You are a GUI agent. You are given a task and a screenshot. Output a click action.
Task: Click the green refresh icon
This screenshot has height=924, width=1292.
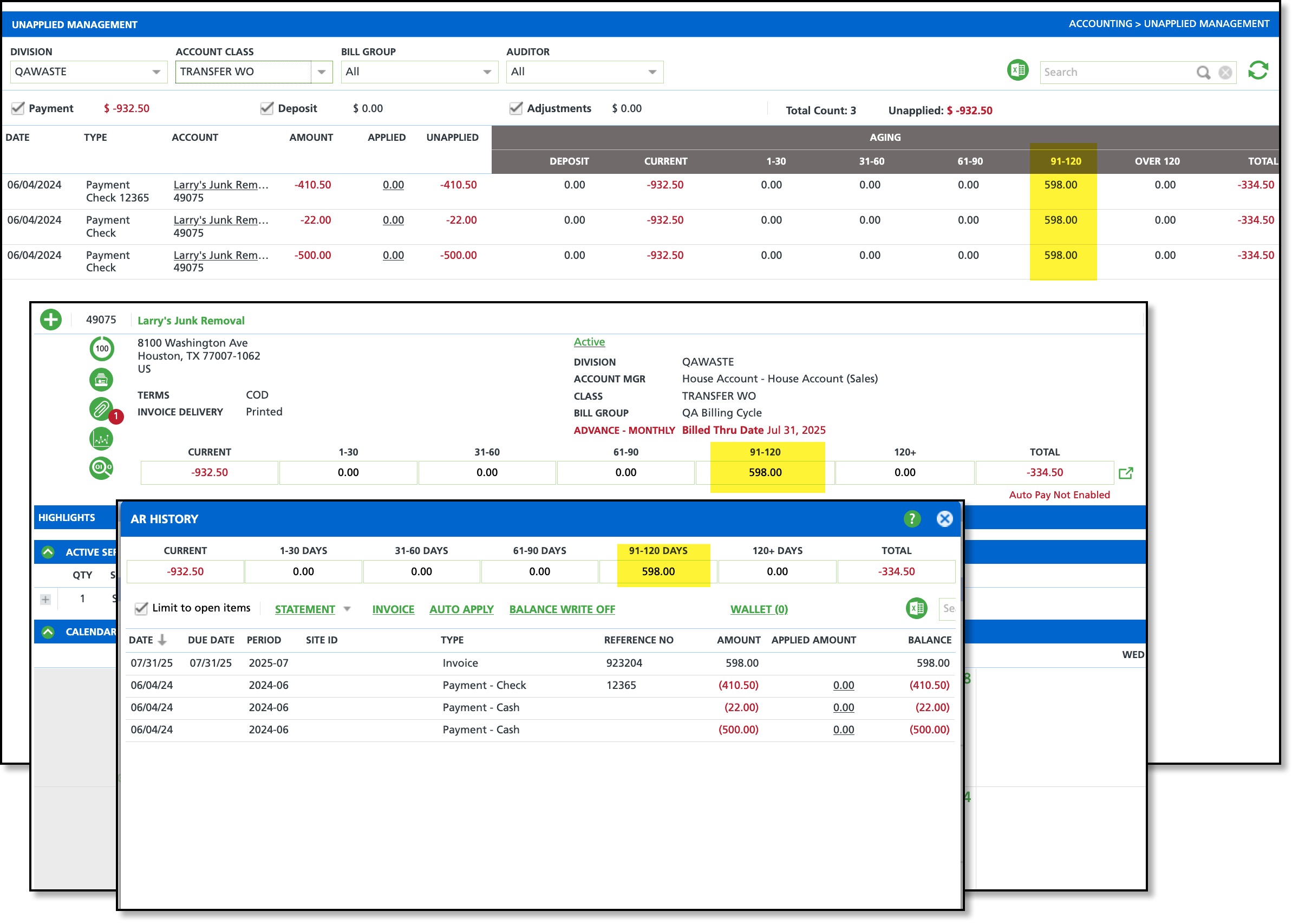click(x=1257, y=71)
